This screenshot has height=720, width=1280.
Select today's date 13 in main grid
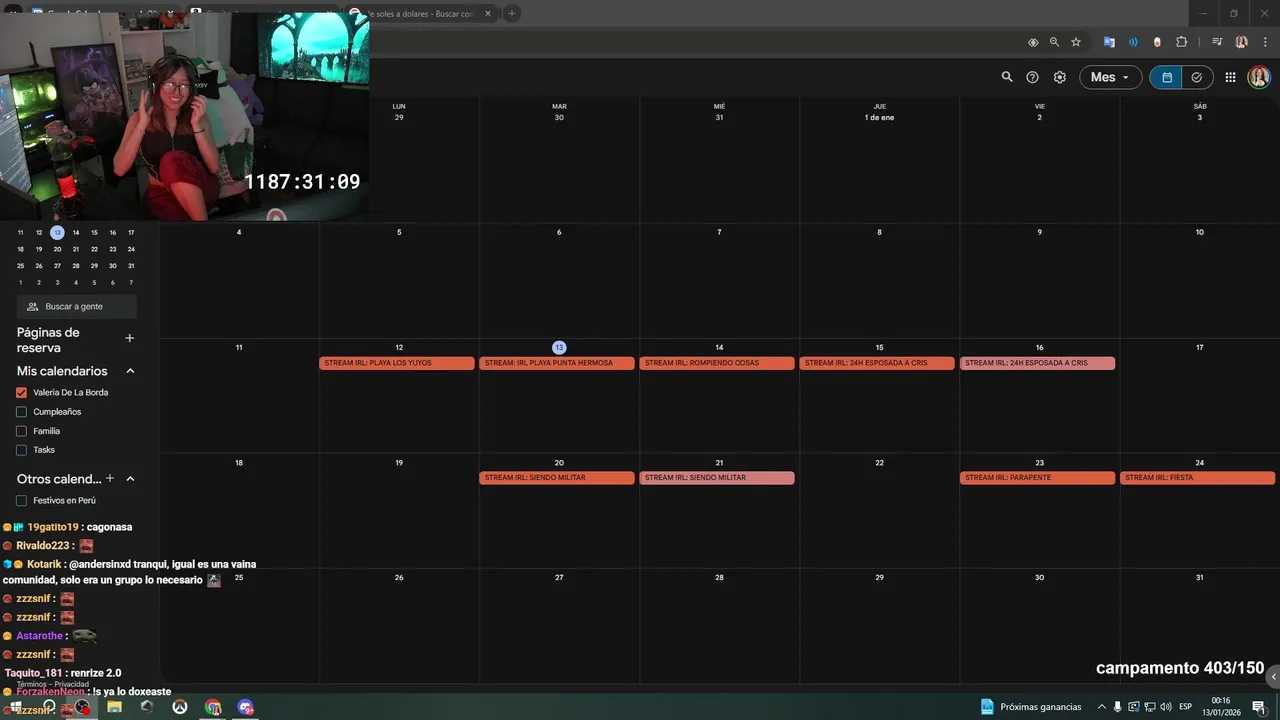click(x=559, y=347)
